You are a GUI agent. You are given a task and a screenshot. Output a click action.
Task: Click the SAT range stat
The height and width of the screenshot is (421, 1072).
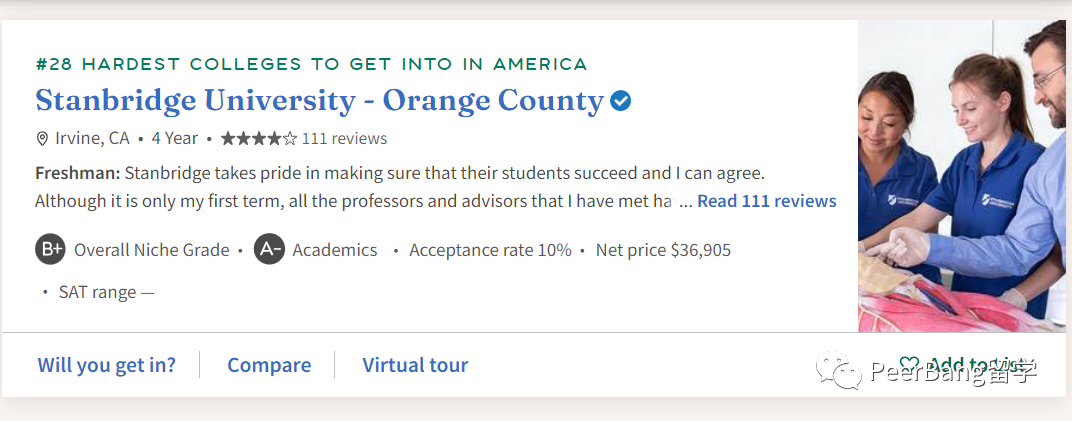tap(106, 292)
